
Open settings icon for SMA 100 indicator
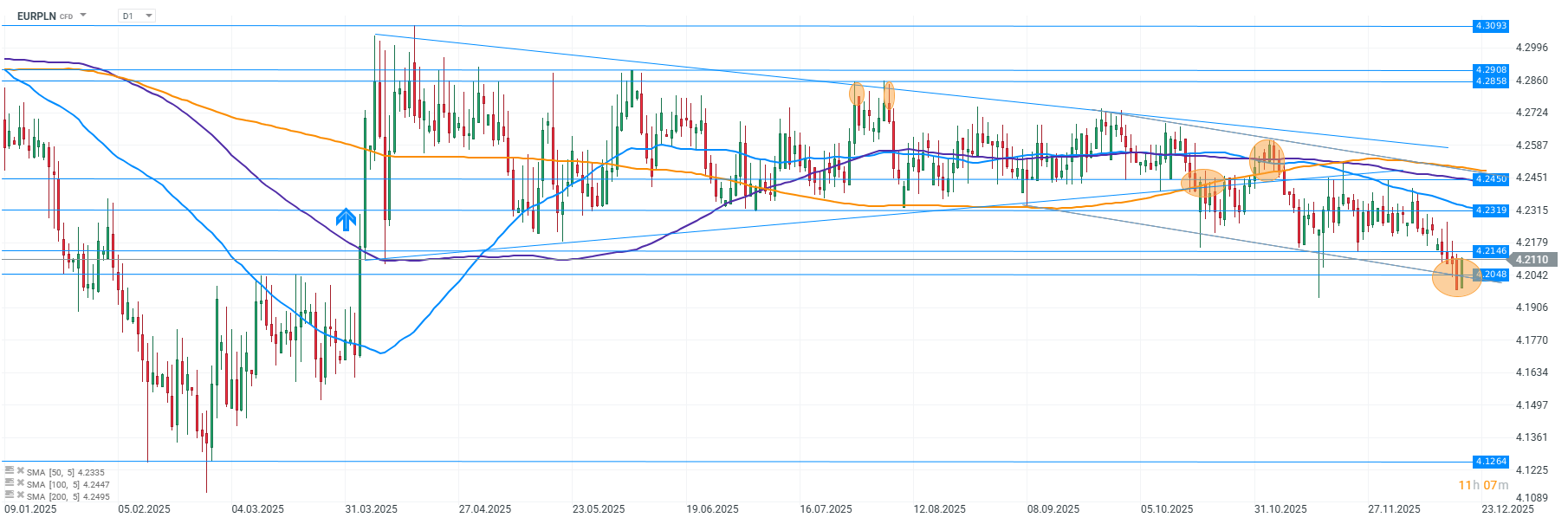point(10,482)
